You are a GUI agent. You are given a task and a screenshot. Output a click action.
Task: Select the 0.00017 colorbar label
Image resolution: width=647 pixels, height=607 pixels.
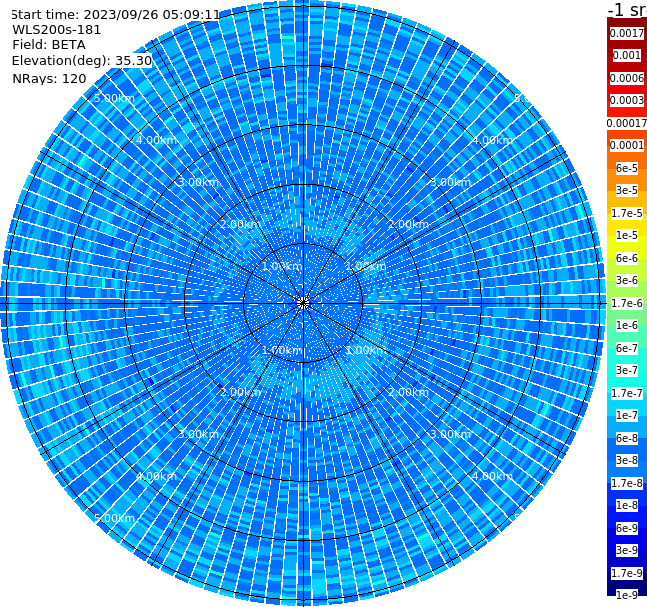click(627, 123)
